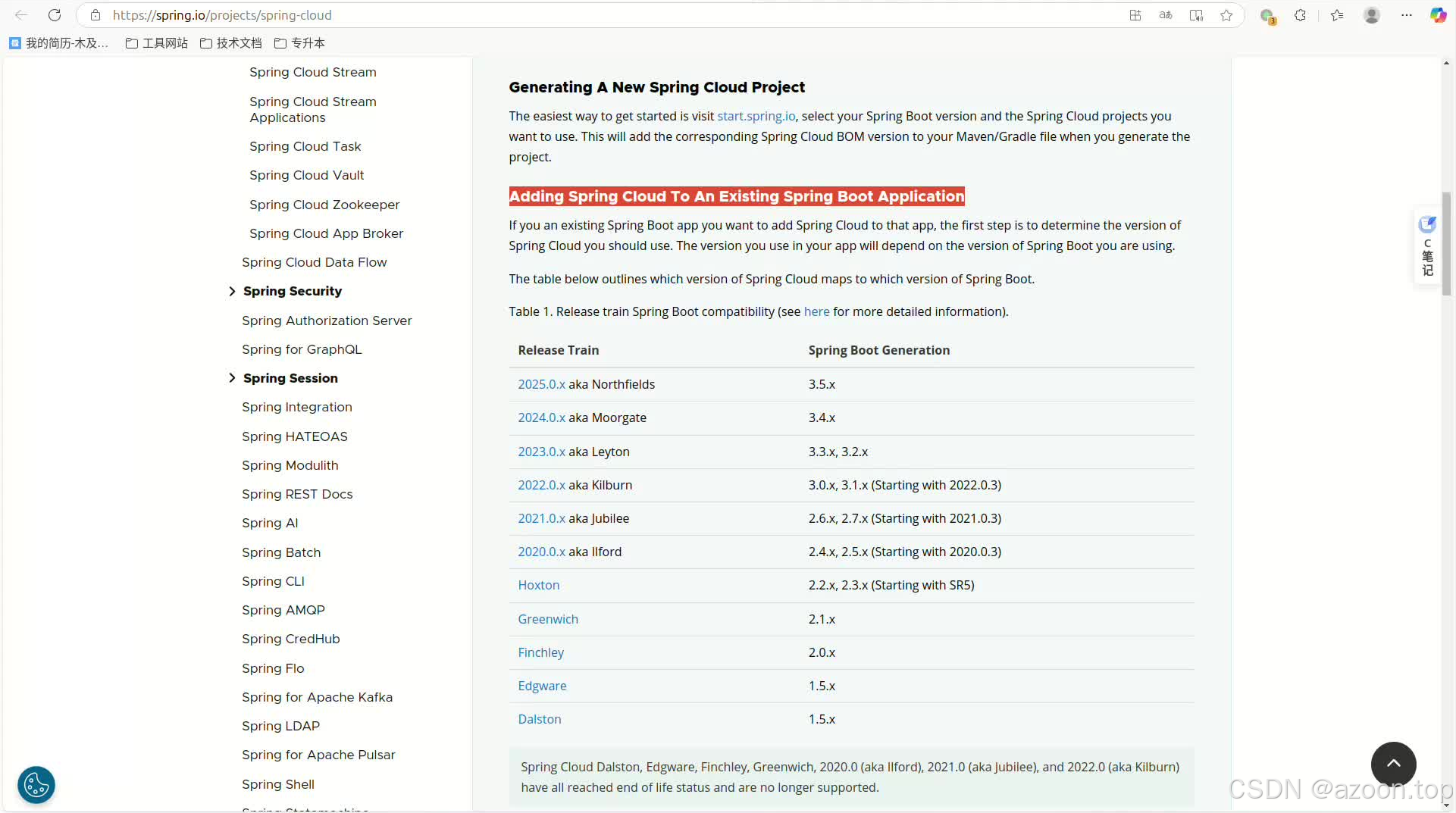Open the apps grid icon in address bar

(1135, 15)
